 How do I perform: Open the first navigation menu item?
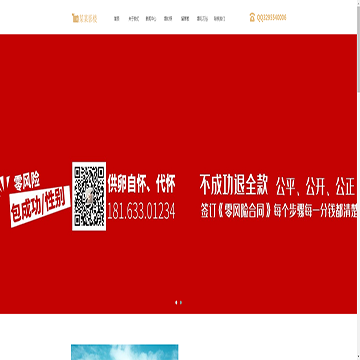click(x=116, y=19)
